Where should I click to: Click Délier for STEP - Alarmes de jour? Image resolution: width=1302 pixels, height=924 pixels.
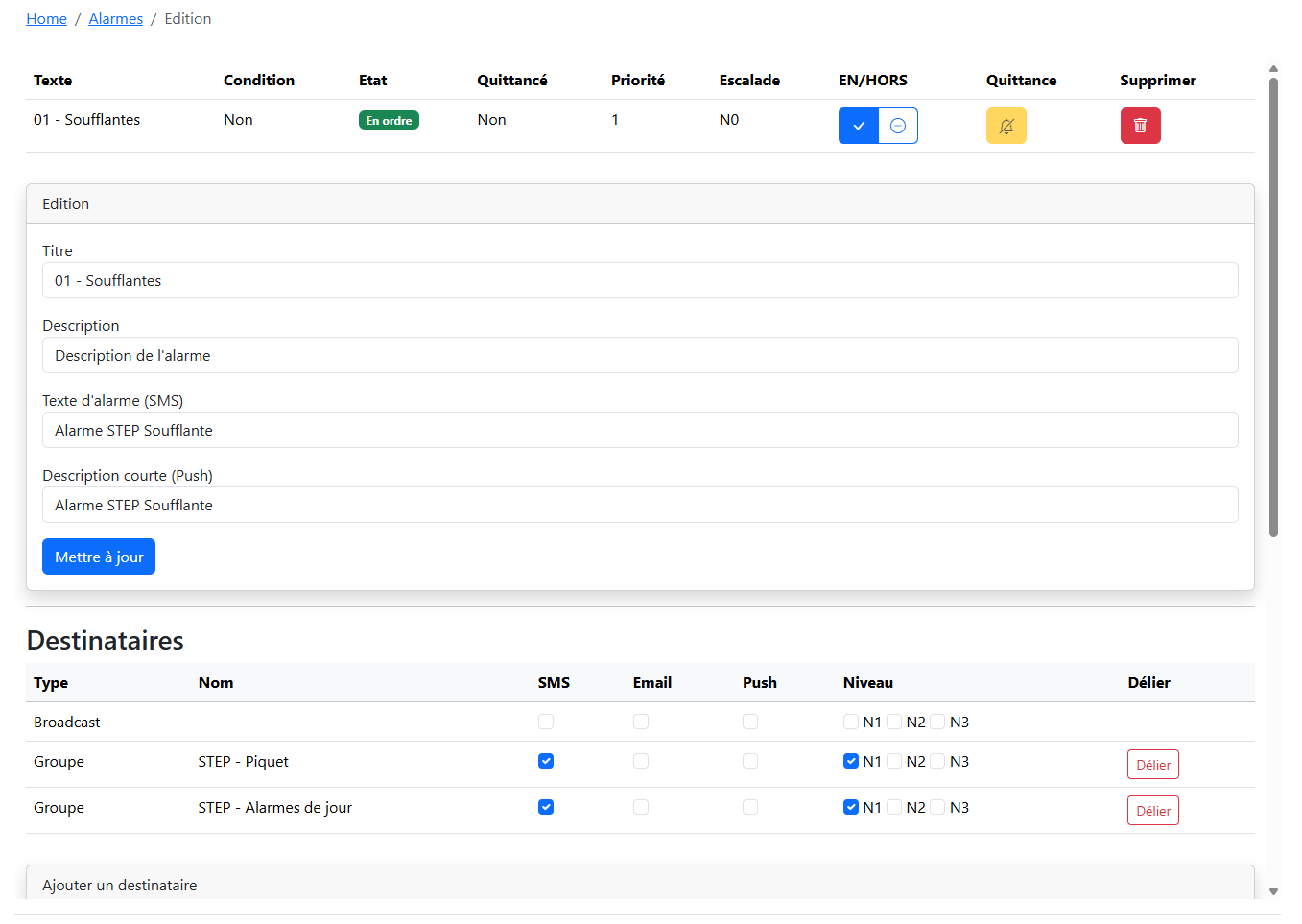click(x=1152, y=811)
